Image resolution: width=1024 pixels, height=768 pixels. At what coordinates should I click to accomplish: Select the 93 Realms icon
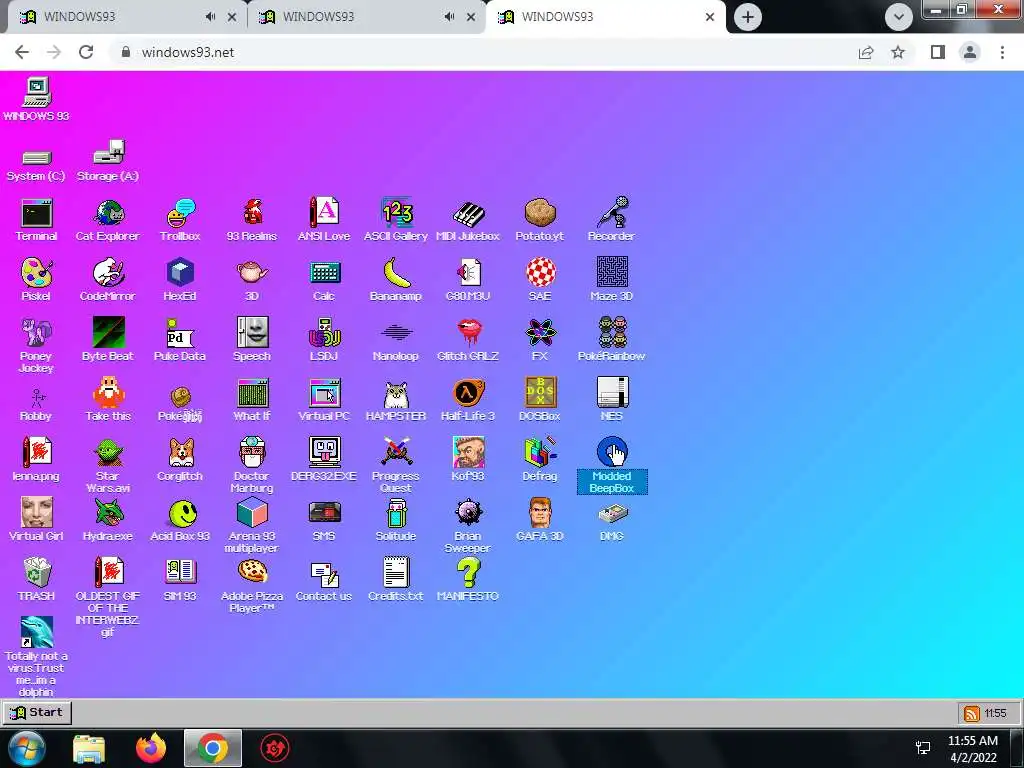point(252,213)
